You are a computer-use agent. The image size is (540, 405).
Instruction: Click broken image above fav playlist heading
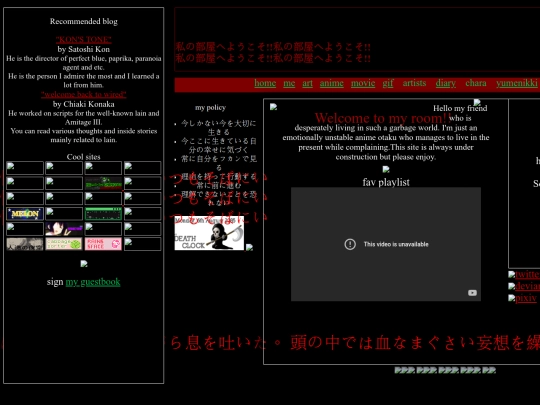click(386, 169)
